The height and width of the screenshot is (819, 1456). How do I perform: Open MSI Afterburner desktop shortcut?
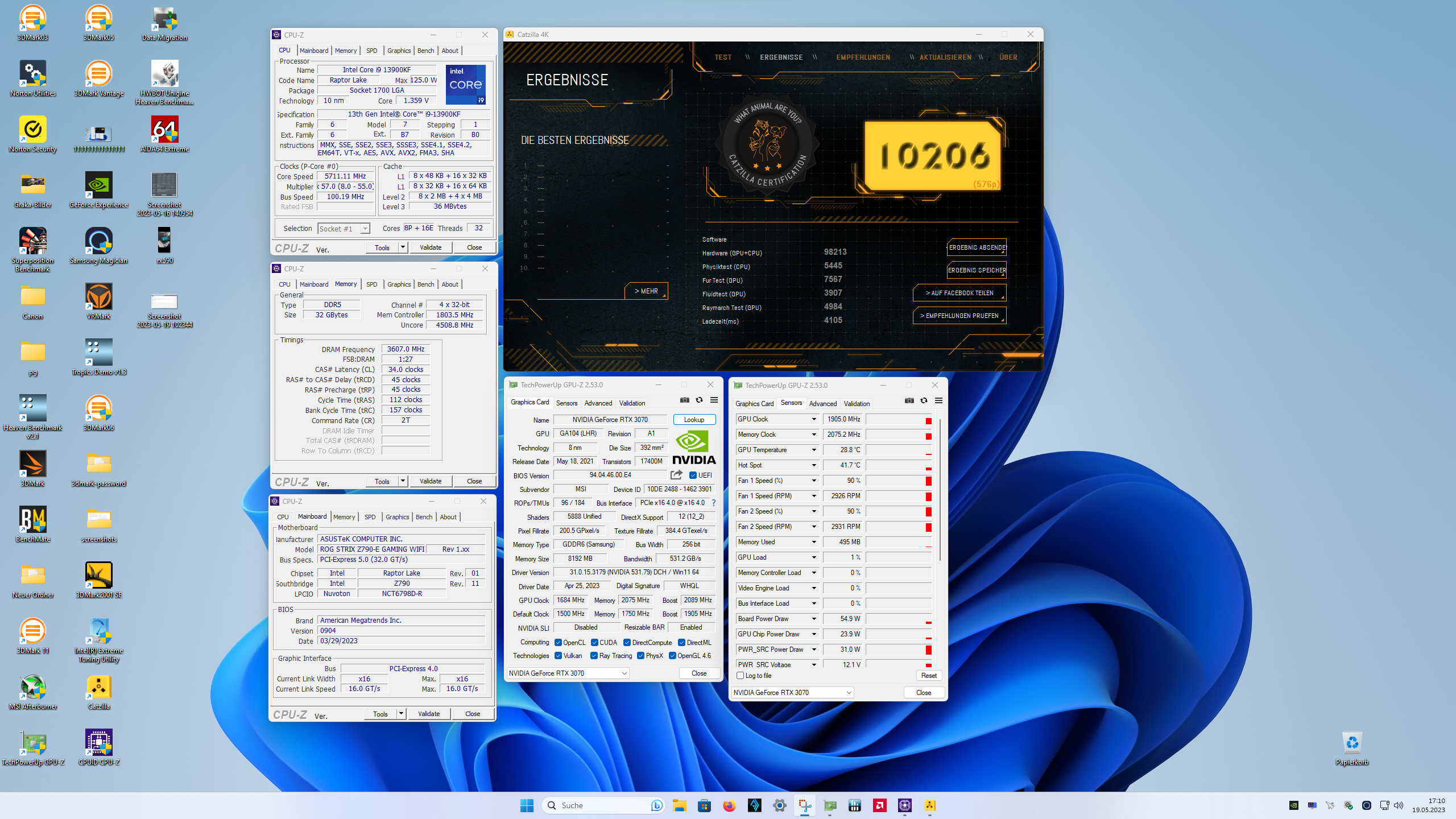pyautogui.click(x=33, y=692)
